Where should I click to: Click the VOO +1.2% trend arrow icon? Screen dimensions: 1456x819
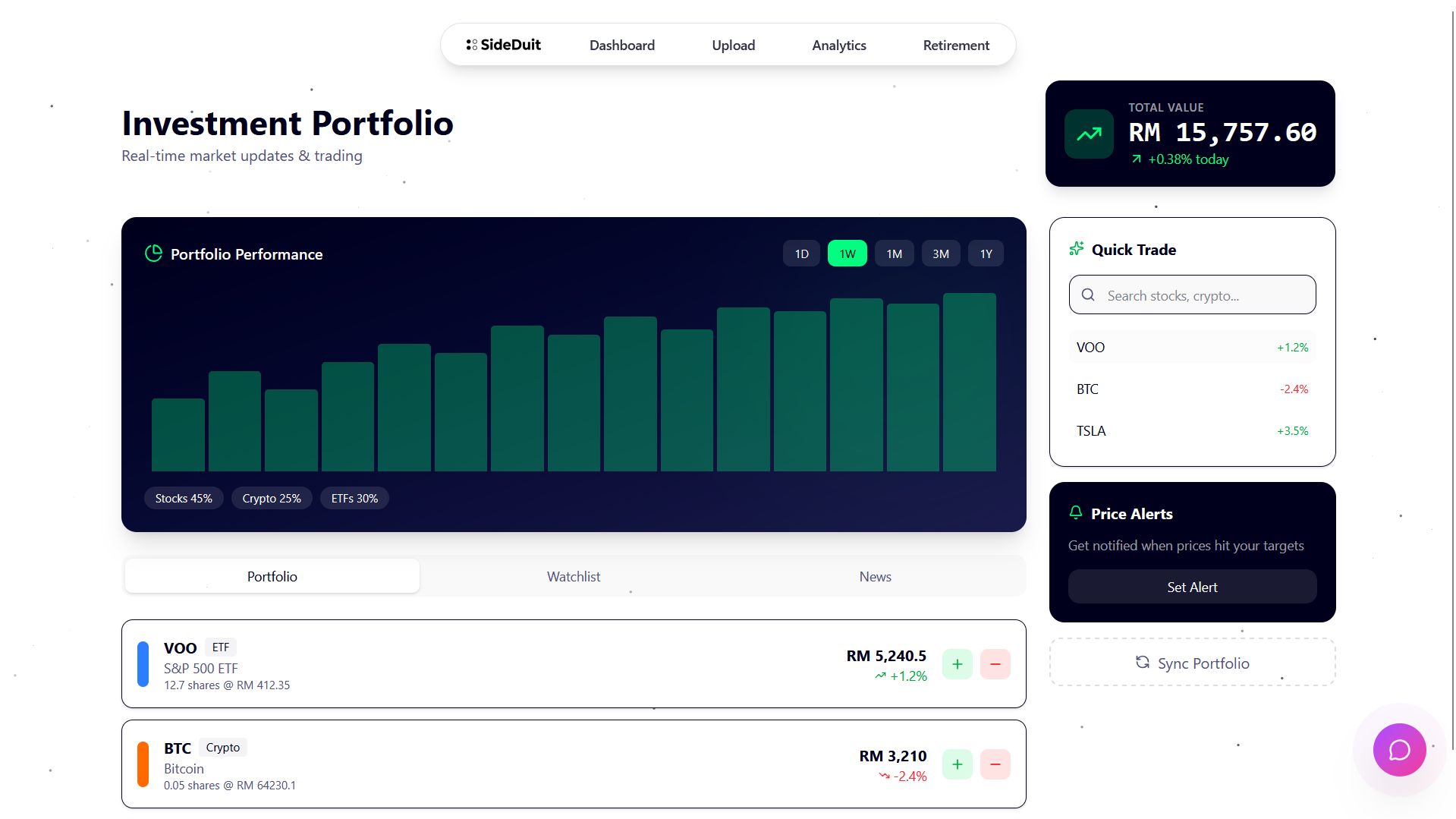pos(880,676)
